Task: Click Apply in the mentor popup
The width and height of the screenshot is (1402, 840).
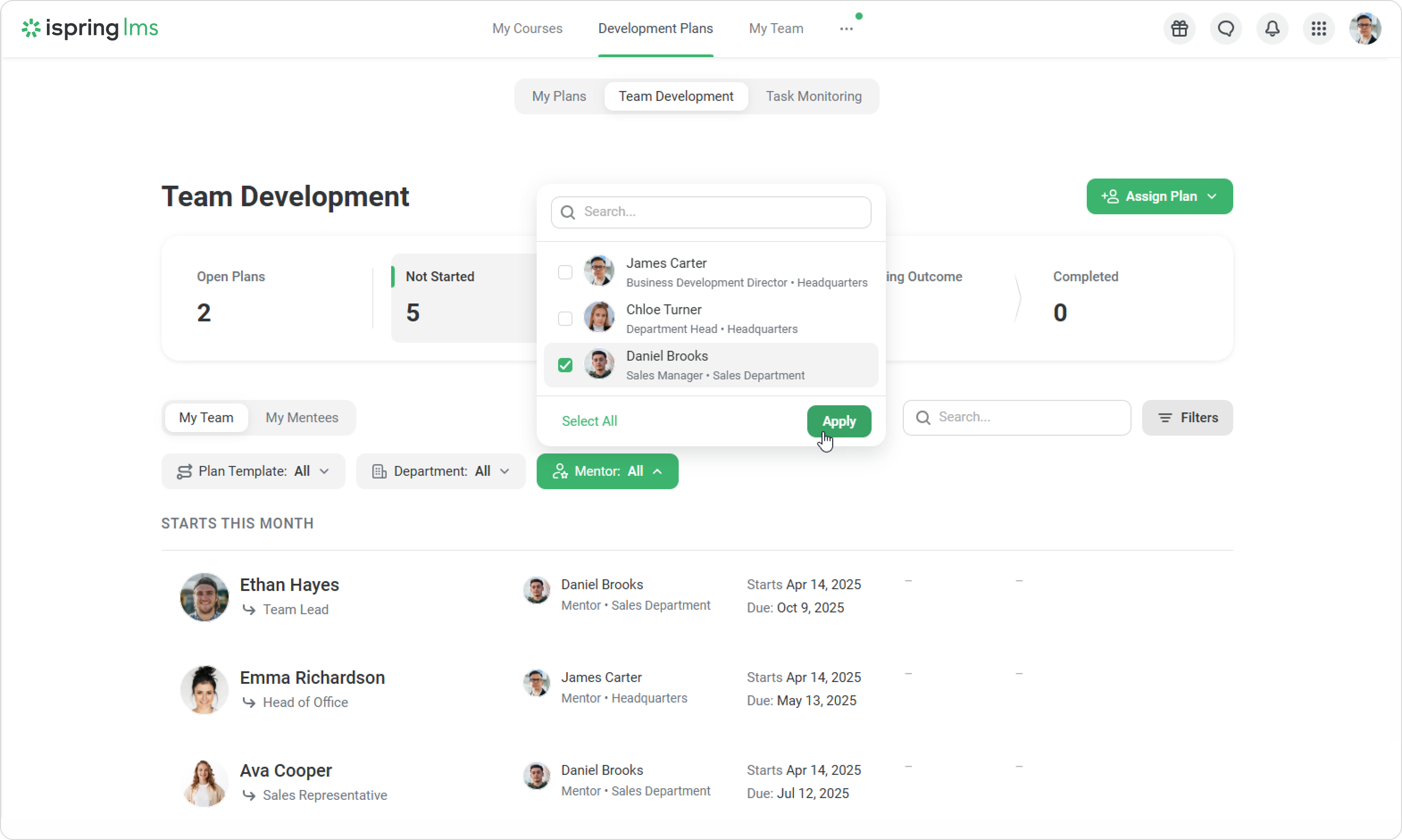Action: tap(839, 421)
